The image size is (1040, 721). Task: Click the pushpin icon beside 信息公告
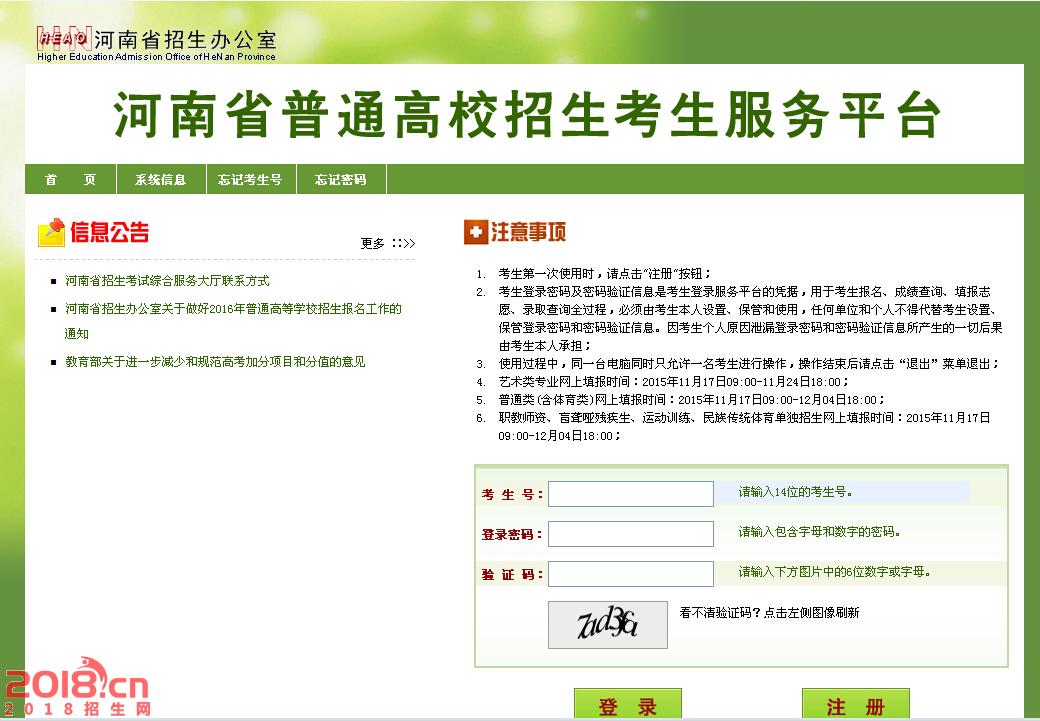[x=51, y=233]
